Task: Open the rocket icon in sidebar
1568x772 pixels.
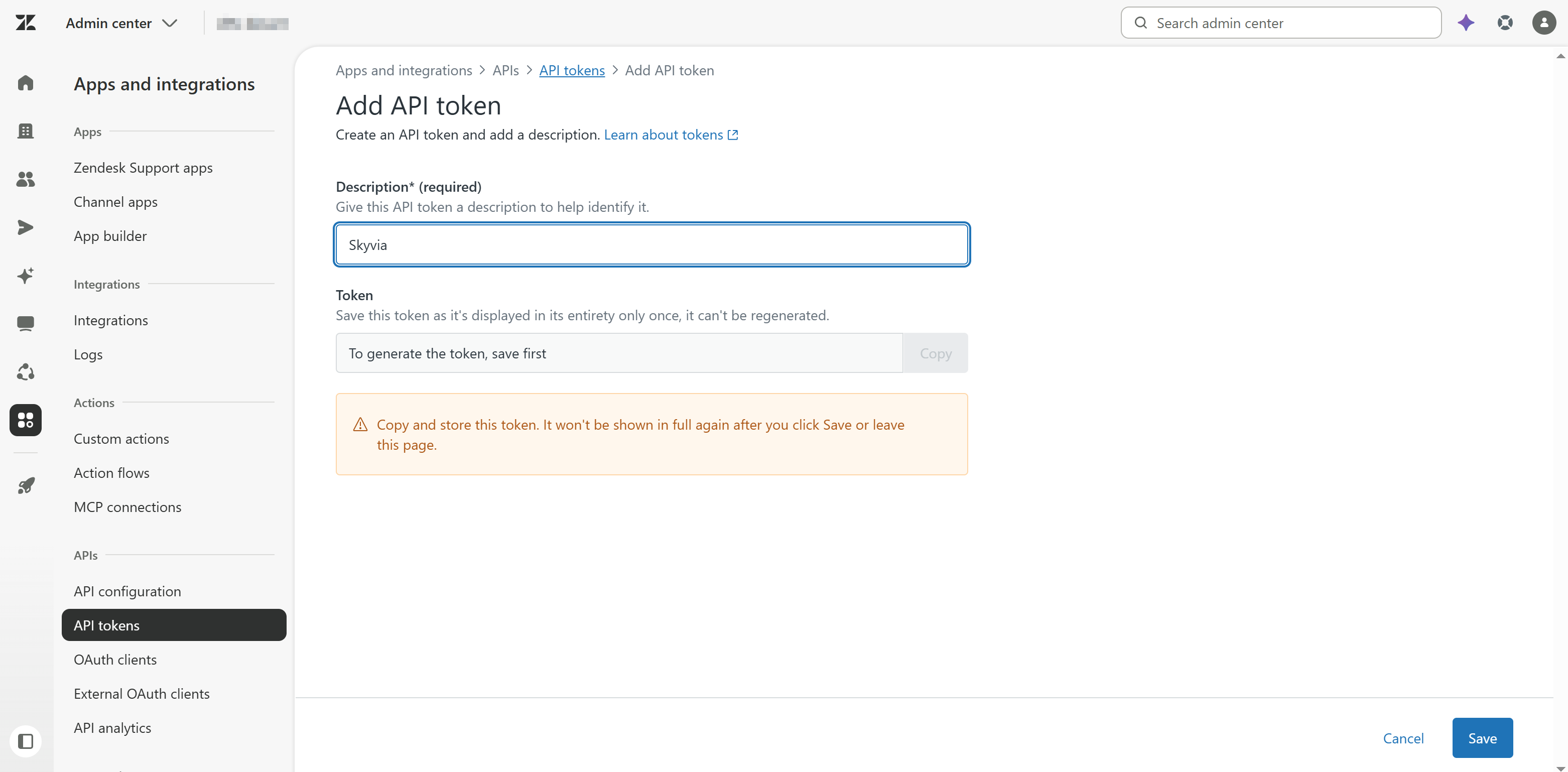Action: (26, 485)
